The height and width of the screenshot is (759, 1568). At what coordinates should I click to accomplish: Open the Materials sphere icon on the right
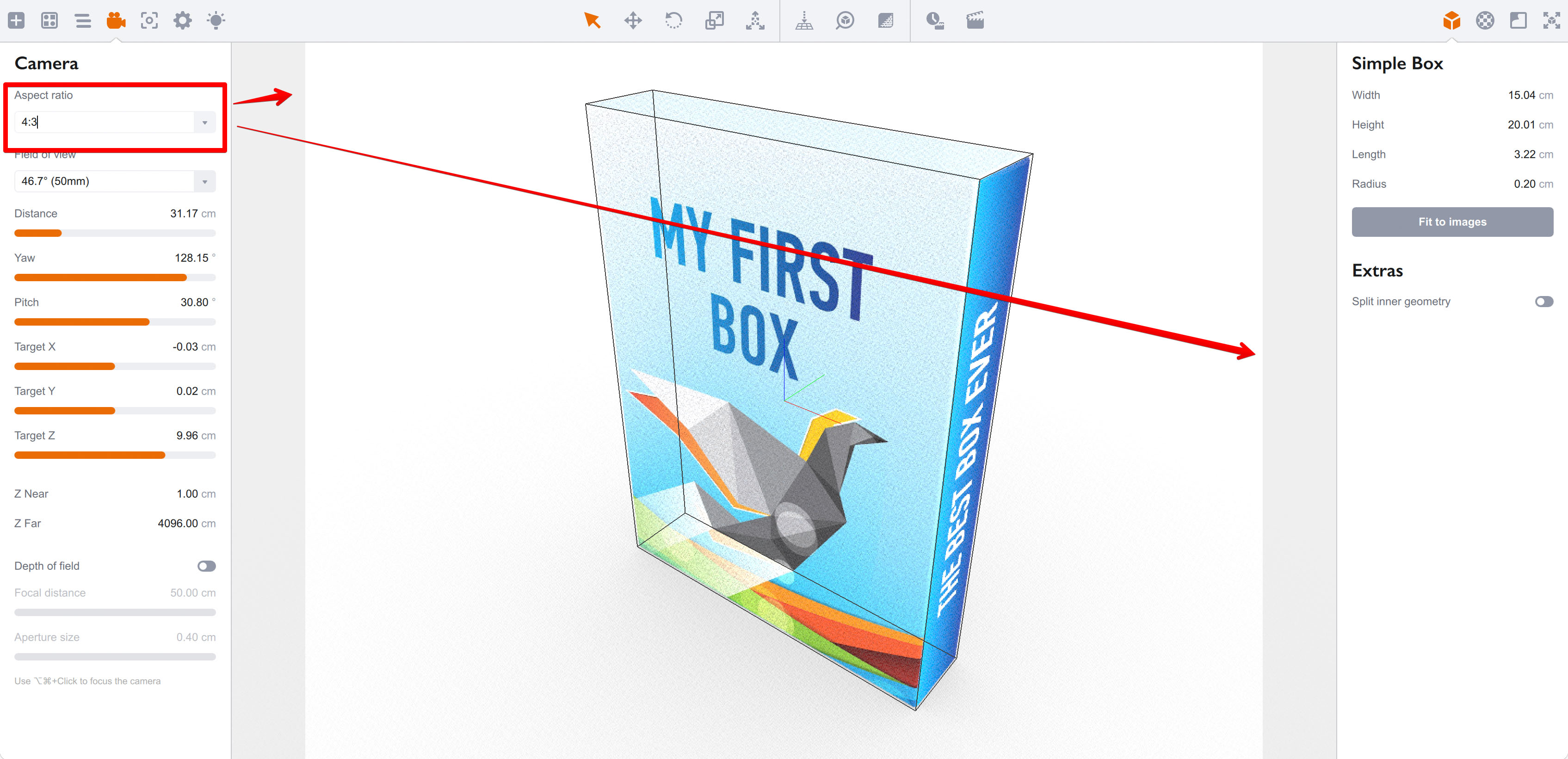coord(1484,21)
